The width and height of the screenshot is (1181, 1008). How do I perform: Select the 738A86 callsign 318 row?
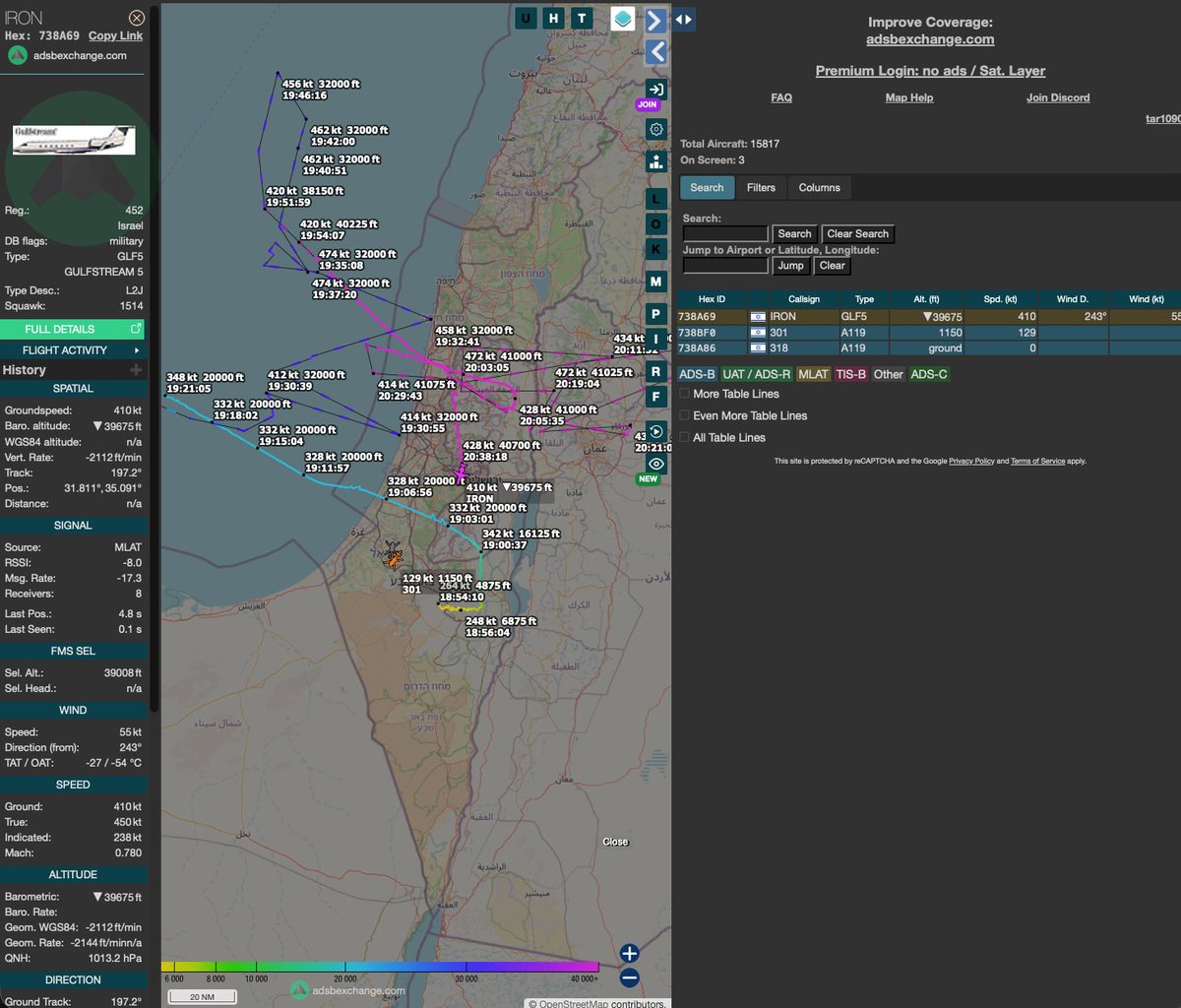point(929,348)
